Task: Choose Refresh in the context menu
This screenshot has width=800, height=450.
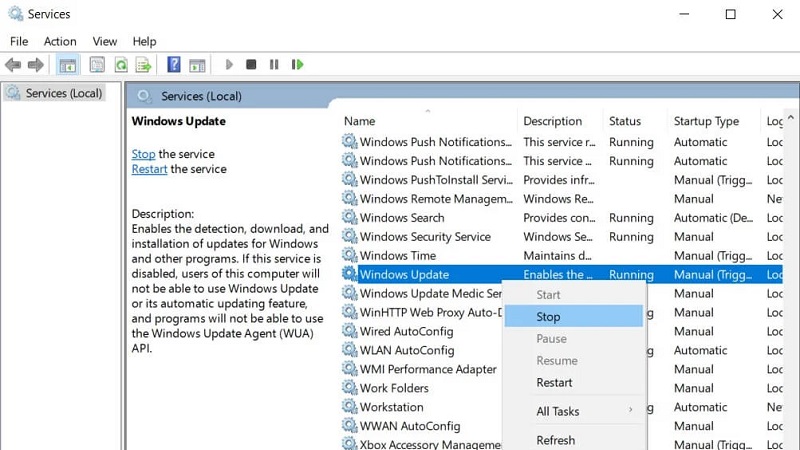Action: click(x=574, y=440)
